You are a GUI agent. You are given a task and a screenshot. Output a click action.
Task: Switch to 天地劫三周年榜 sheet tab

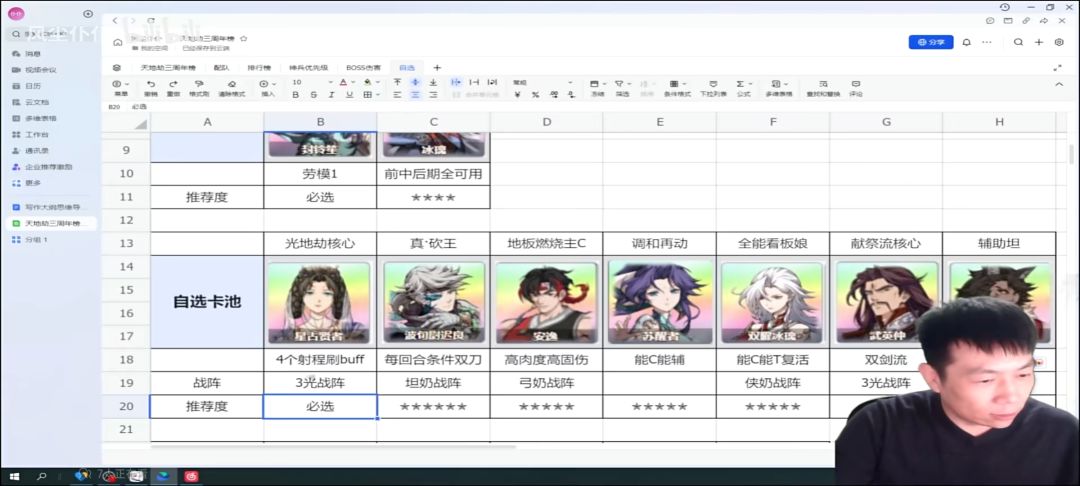(168, 67)
